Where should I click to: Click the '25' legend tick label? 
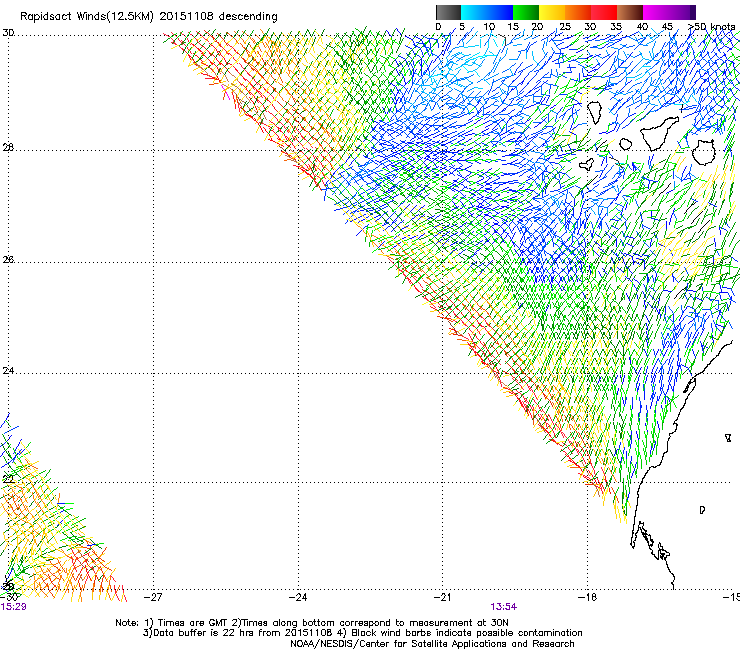(565, 27)
